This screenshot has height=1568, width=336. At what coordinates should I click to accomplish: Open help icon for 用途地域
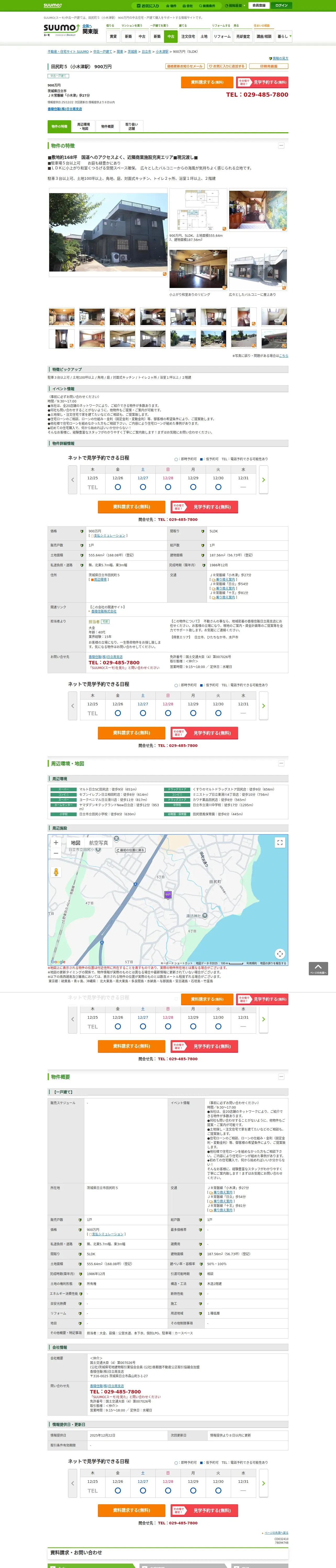201,1313
